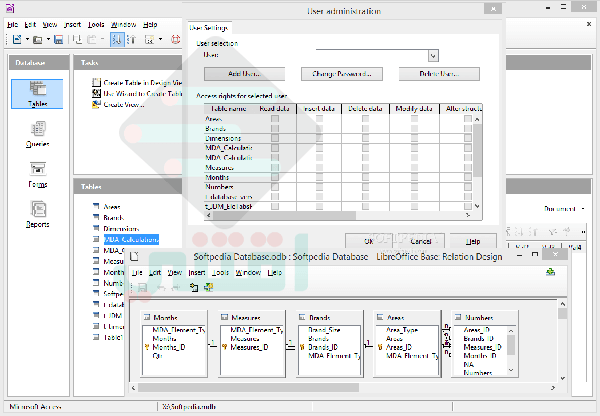Toggle Delete data checkbox for Months

tap(365, 177)
